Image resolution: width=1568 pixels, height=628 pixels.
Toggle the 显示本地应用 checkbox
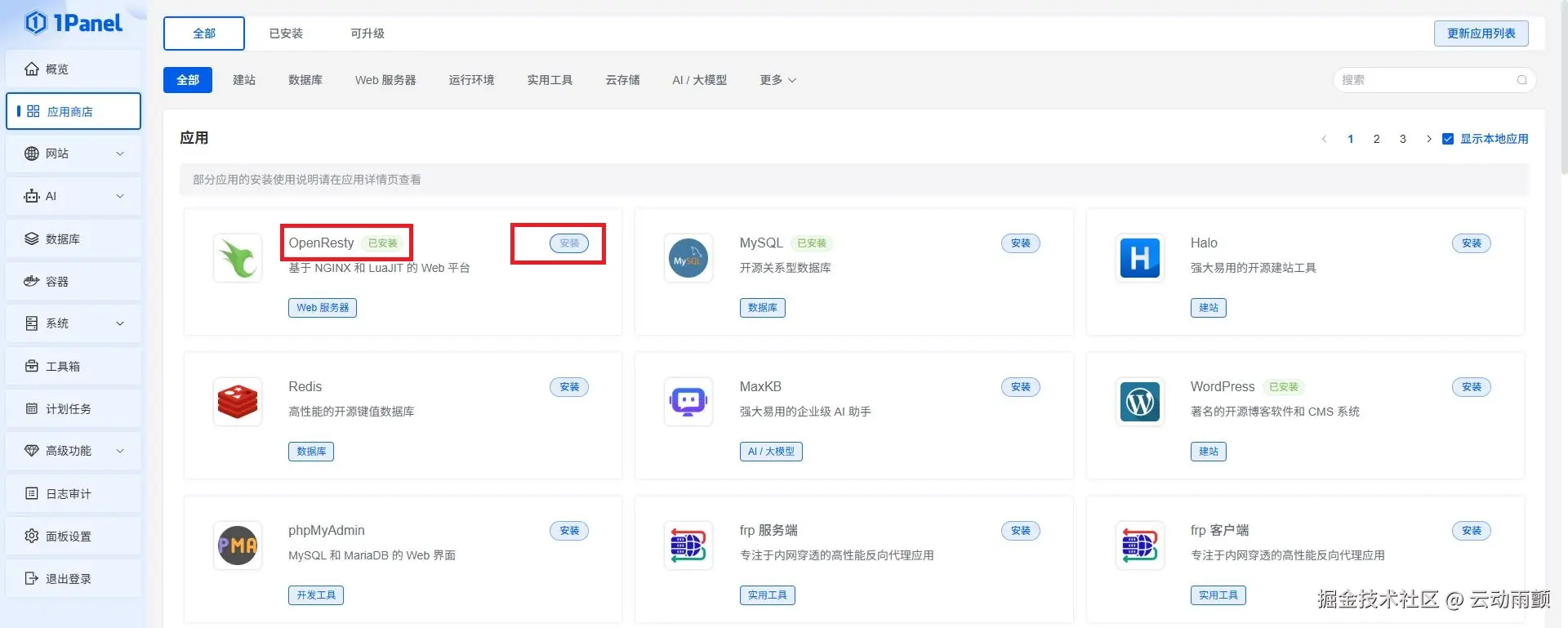[1448, 139]
